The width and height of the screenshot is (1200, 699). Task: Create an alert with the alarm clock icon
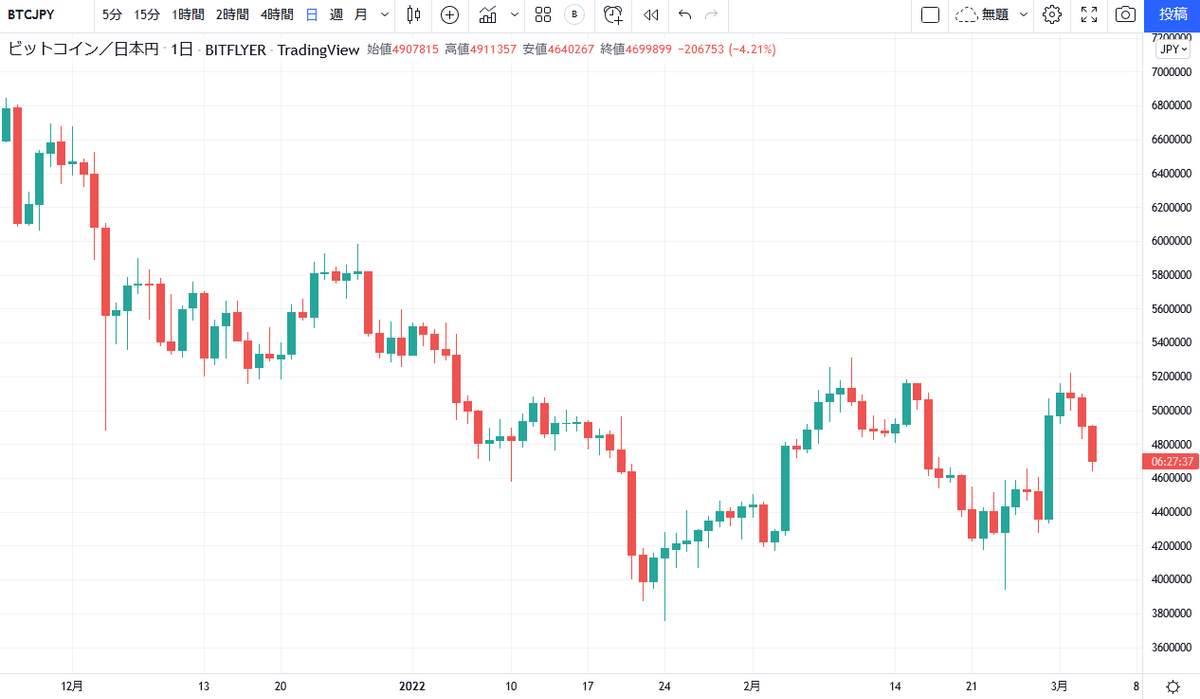pyautogui.click(x=613, y=15)
